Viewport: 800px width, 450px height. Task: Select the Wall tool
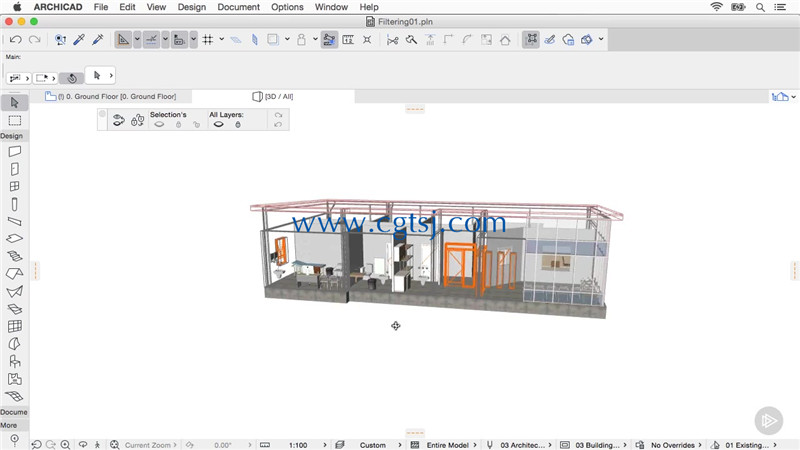coord(14,151)
